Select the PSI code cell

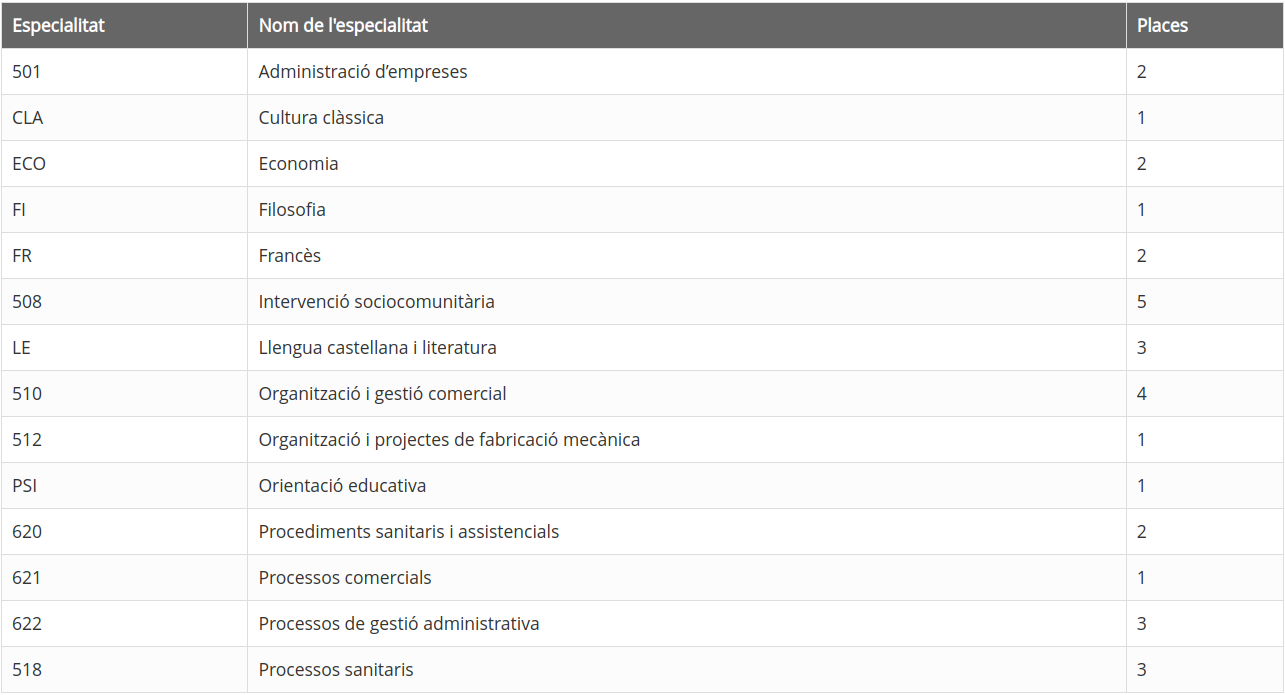pyautogui.click(x=124, y=486)
